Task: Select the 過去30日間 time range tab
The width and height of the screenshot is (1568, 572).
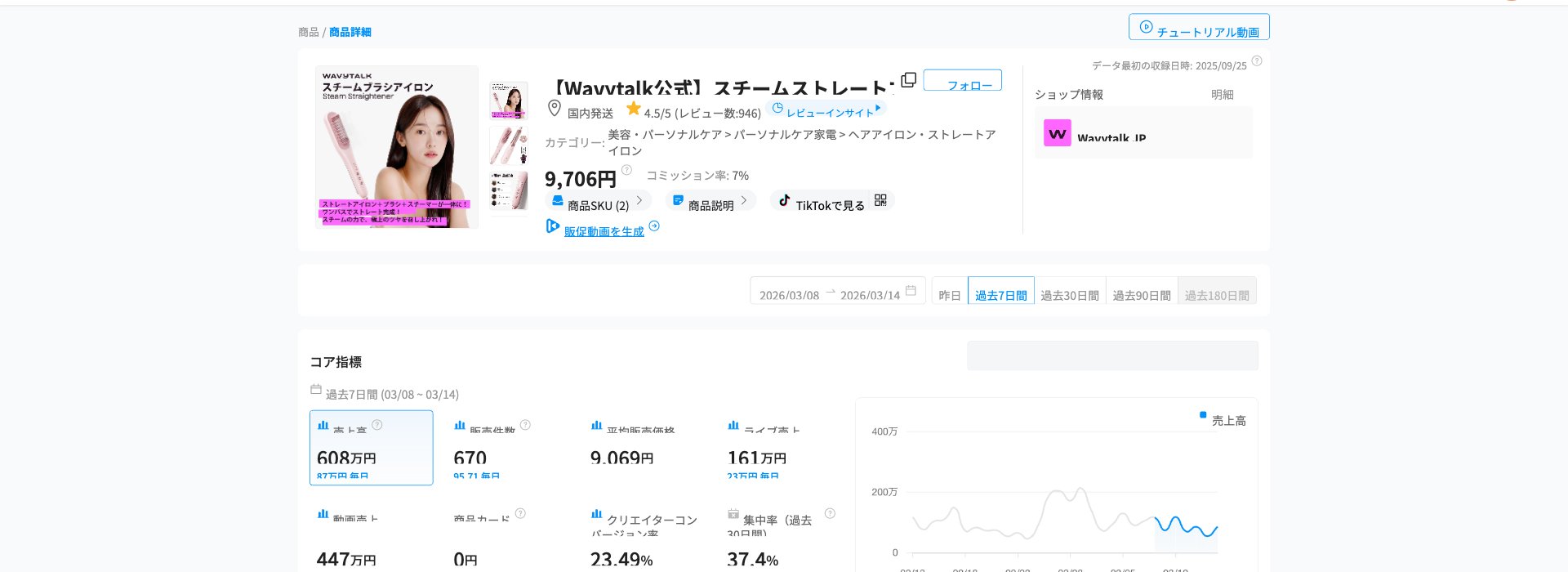Action: 1070,291
